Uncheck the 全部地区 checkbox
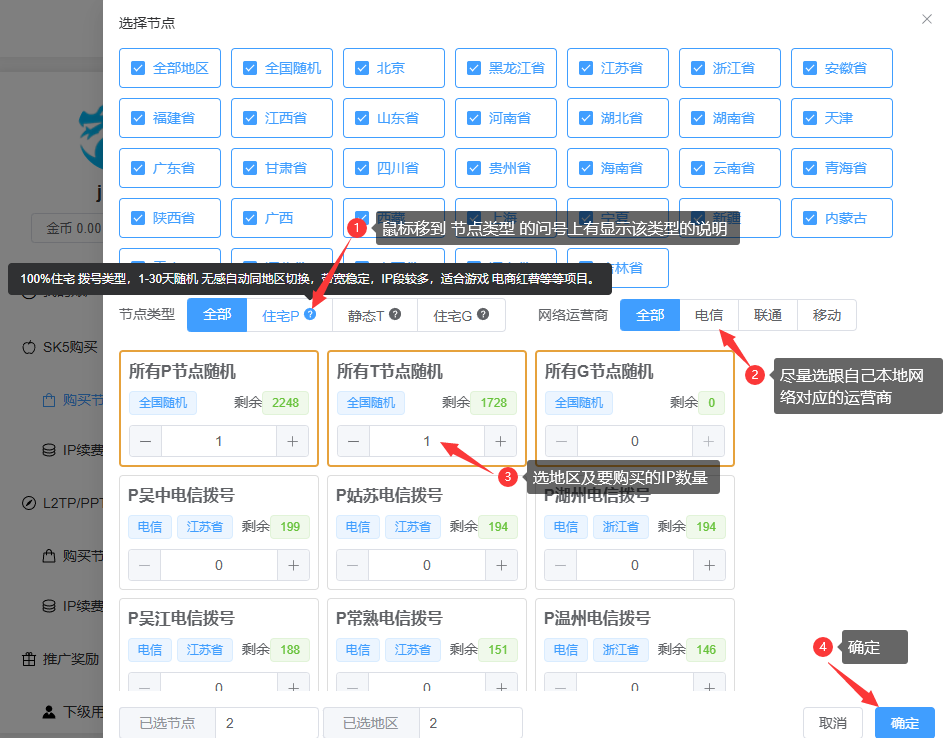 pos(139,68)
